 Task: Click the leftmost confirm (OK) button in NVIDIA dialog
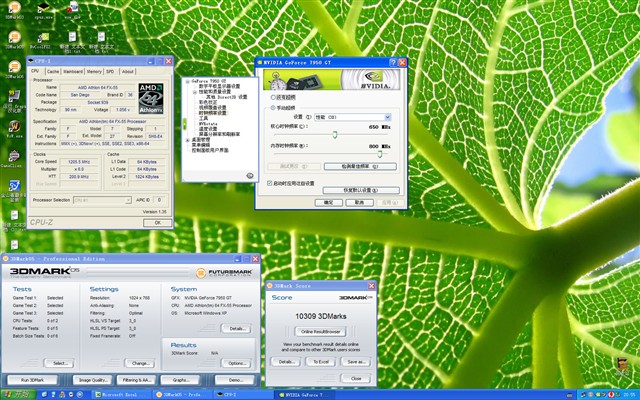coord(328,202)
